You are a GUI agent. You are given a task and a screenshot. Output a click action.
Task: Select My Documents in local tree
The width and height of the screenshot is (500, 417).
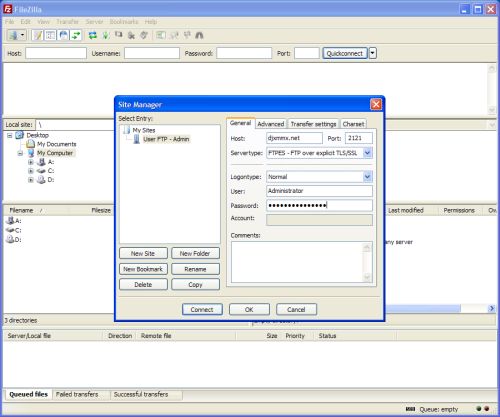56,144
